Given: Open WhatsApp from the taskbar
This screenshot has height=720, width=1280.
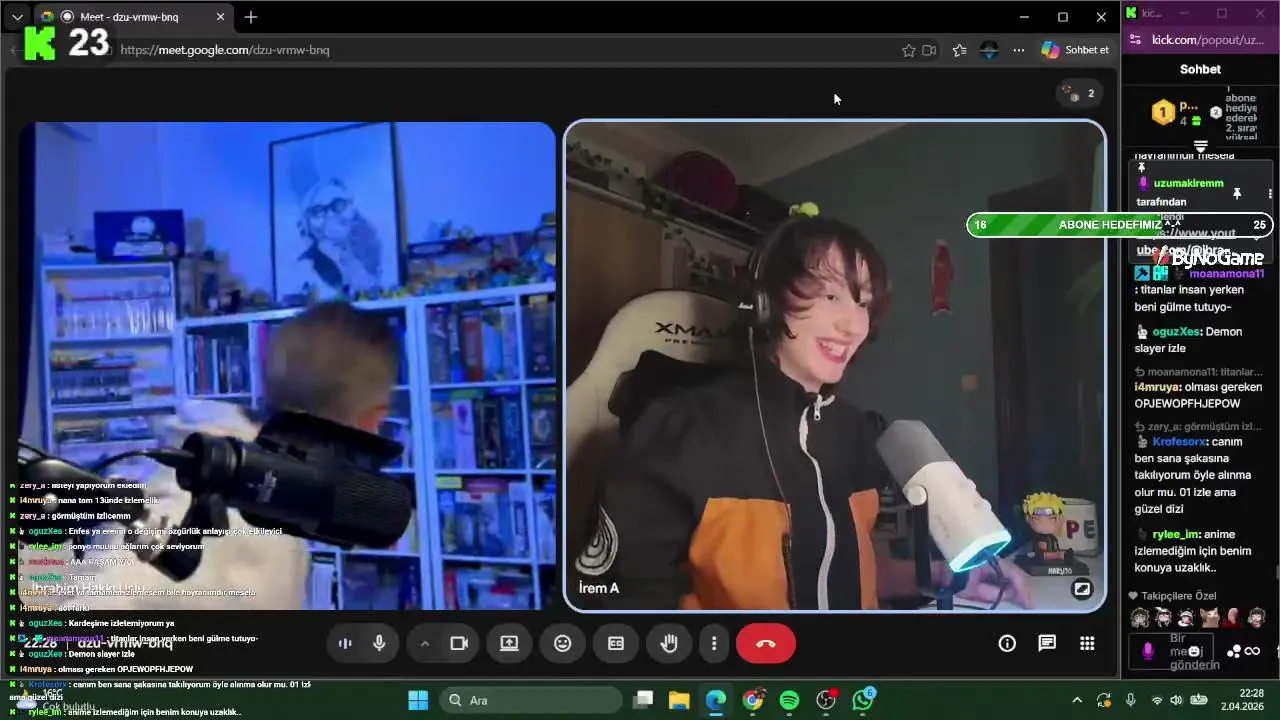Looking at the screenshot, I should coord(863,700).
